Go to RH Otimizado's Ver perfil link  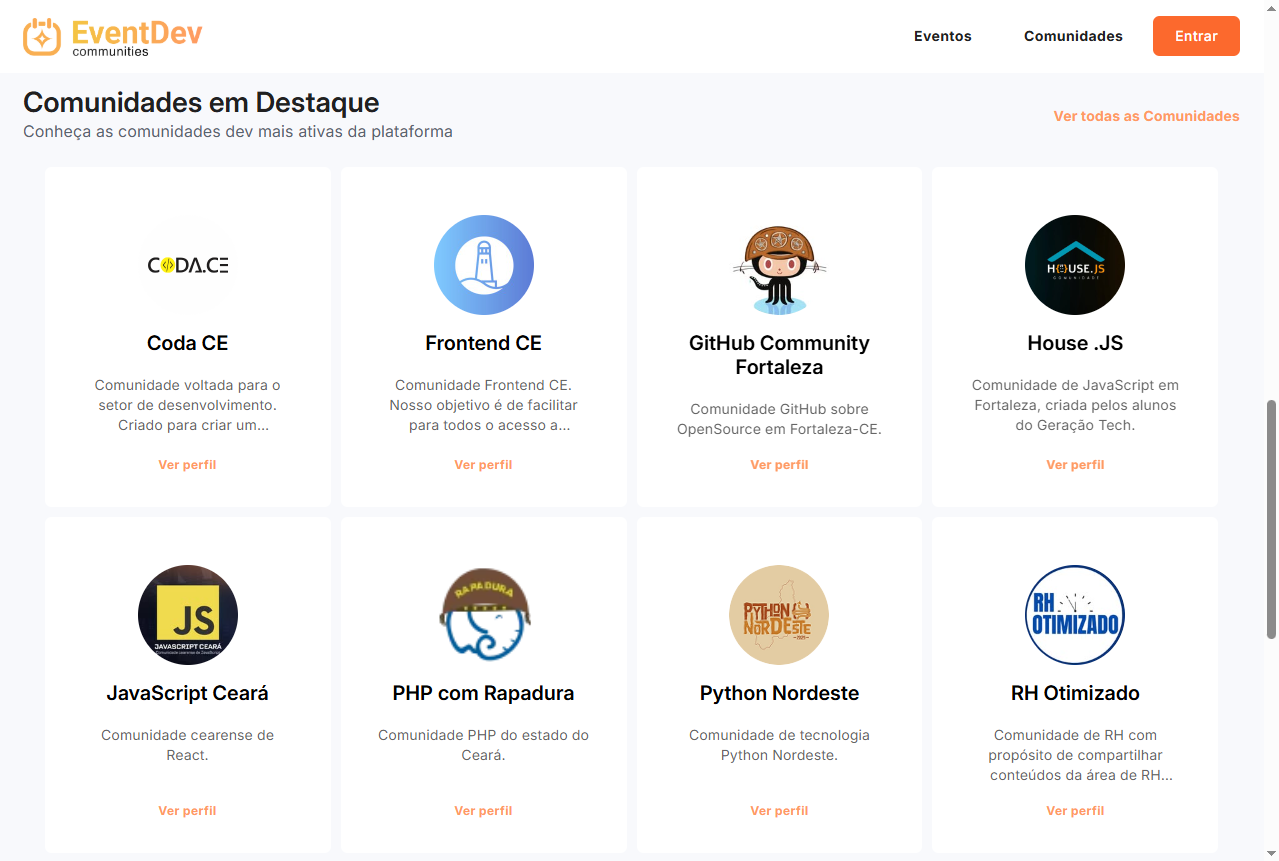coord(1075,811)
